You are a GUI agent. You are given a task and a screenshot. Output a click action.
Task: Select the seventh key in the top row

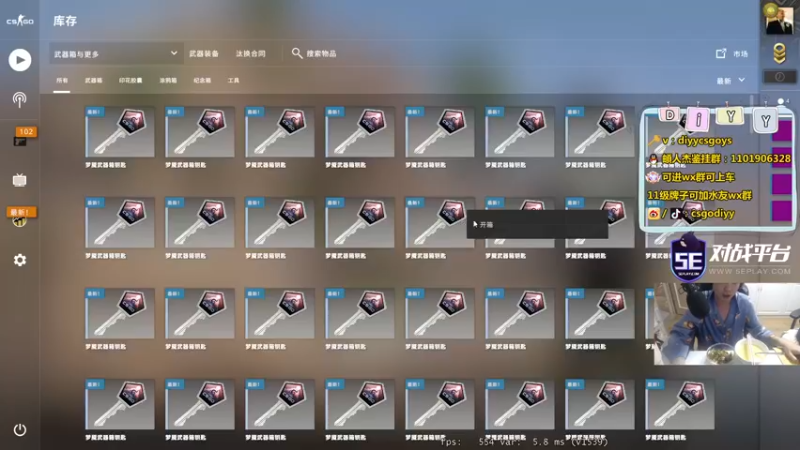[600, 132]
